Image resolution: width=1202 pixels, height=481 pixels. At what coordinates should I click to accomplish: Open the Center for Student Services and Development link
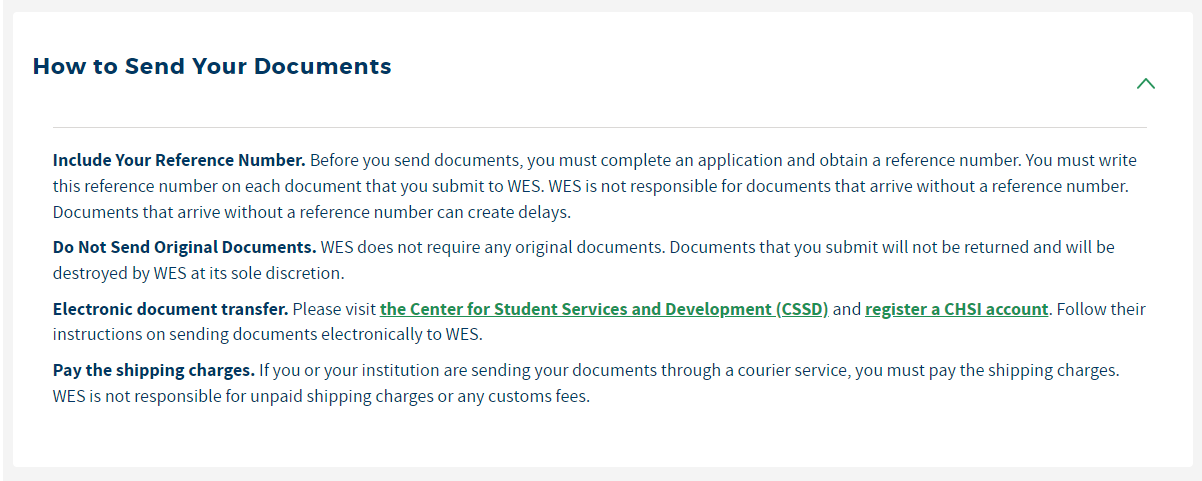pos(604,309)
